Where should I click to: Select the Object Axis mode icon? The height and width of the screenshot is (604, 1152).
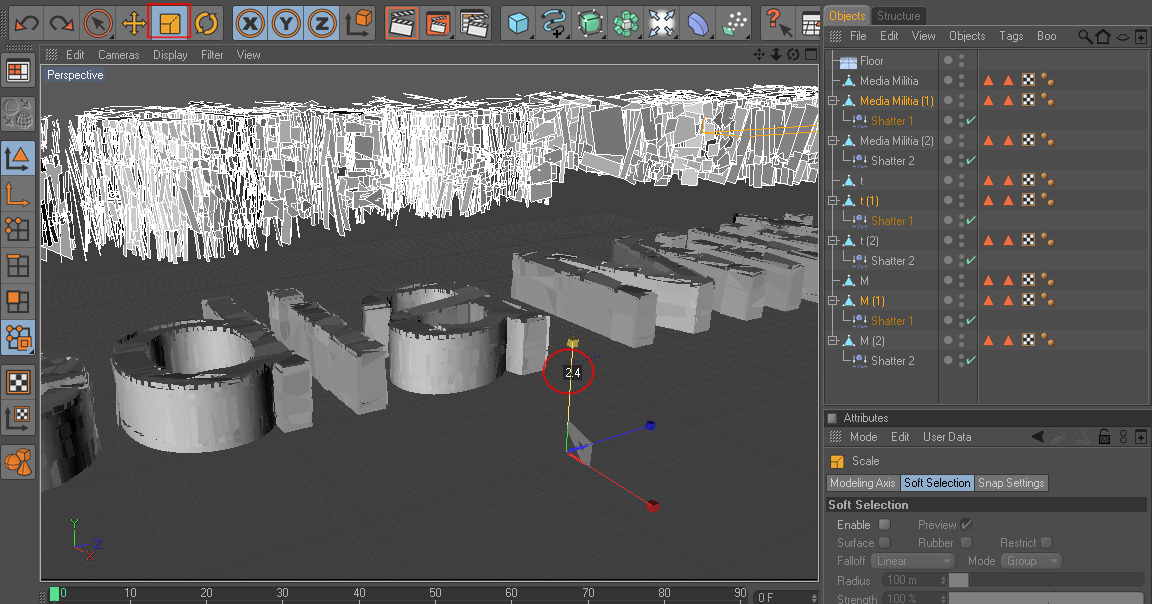click(18, 194)
